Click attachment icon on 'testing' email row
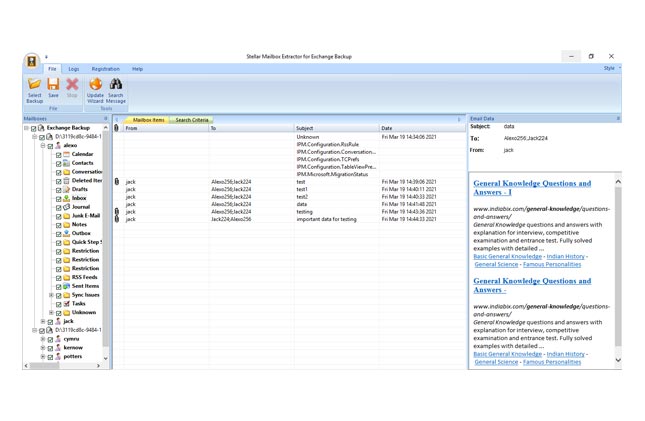 116,212
